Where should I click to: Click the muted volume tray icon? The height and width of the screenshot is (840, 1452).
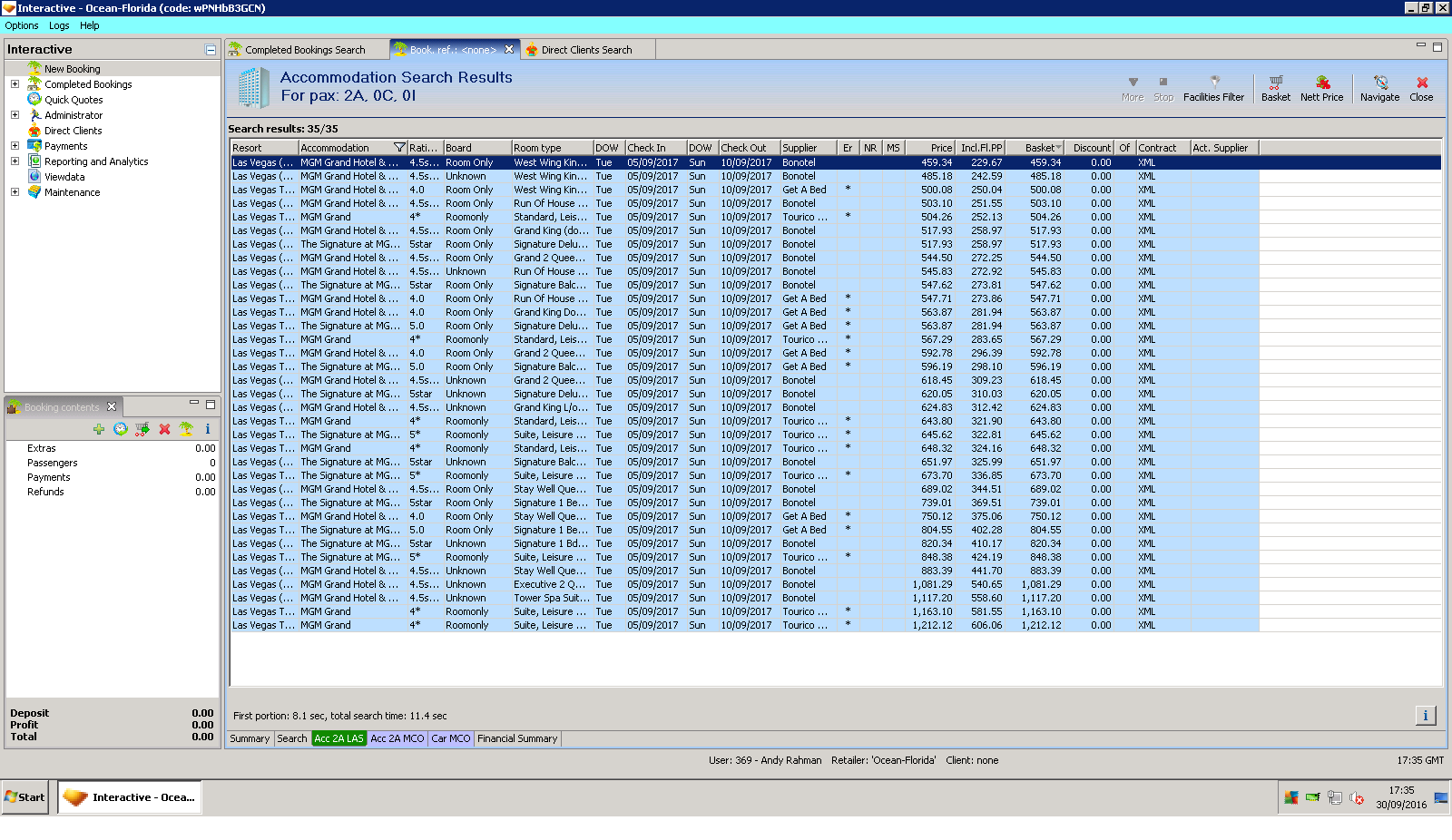(x=1357, y=797)
